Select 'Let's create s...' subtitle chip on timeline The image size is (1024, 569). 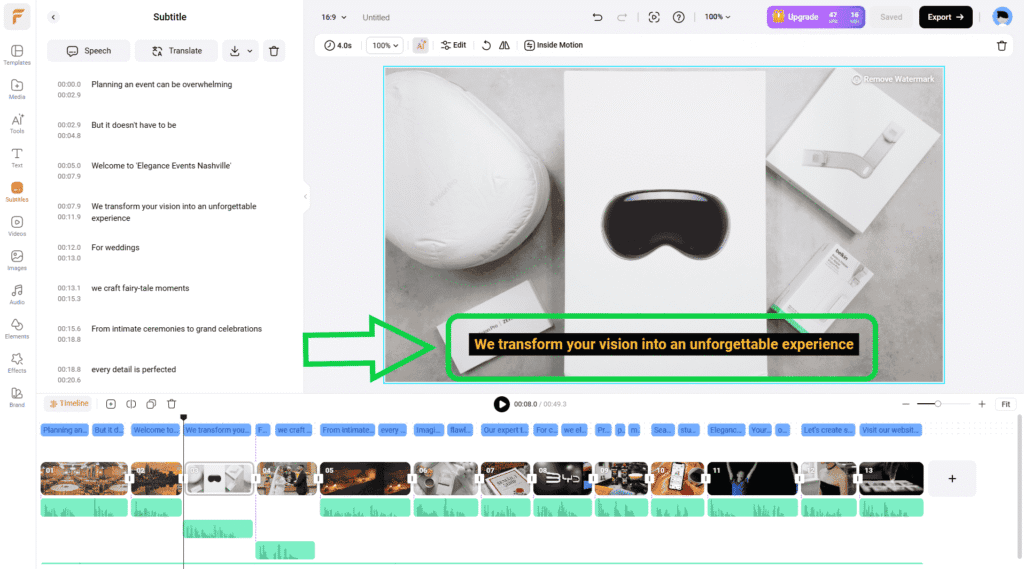point(827,430)
